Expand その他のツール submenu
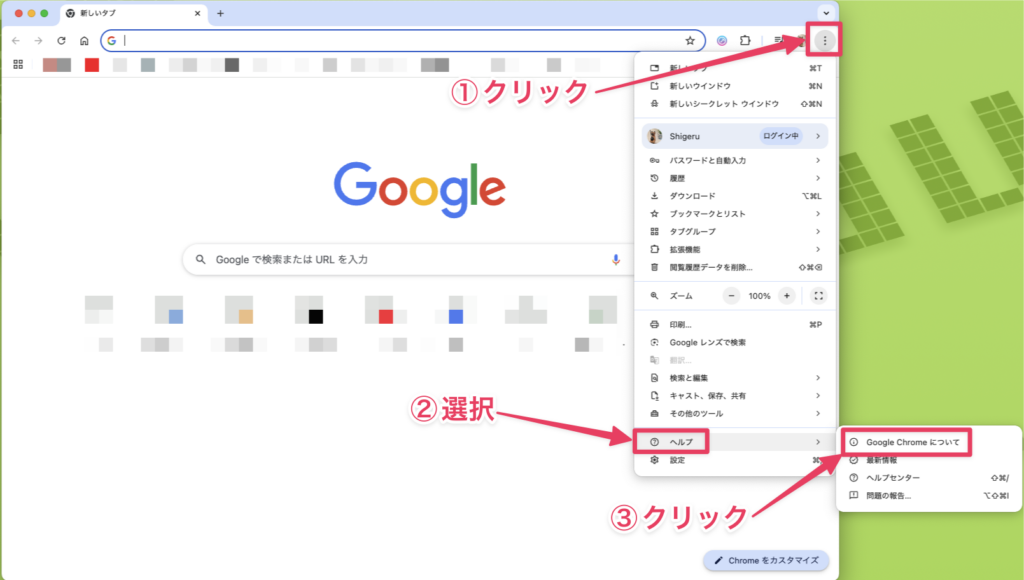Screen dimensions: 1024x580 pos(735,413)
